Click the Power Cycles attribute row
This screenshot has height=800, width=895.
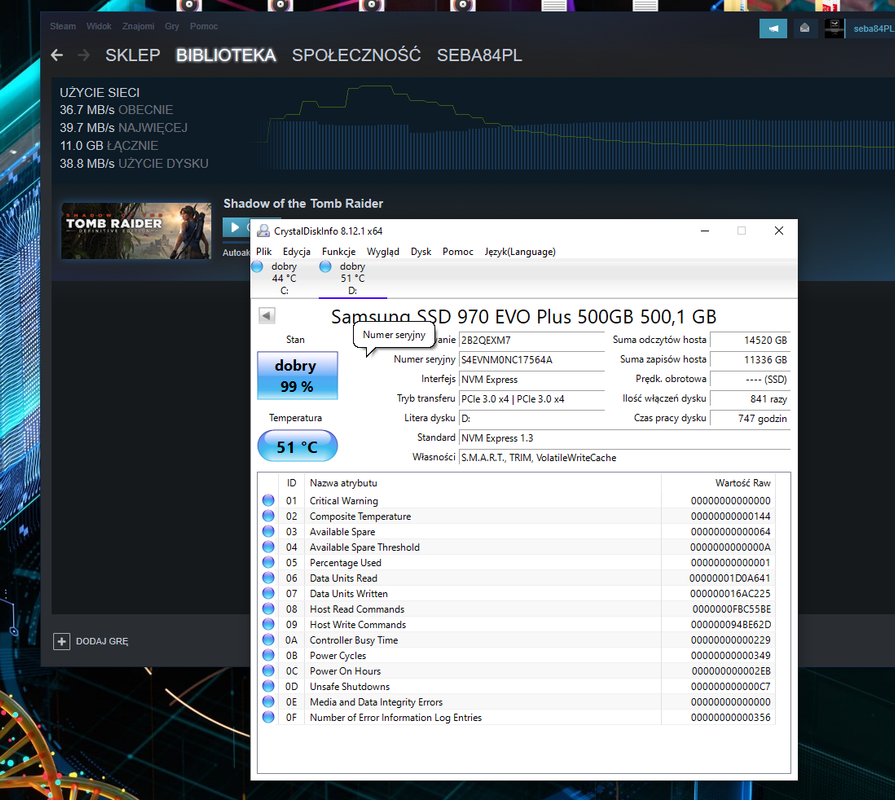(x=517, y=656)
